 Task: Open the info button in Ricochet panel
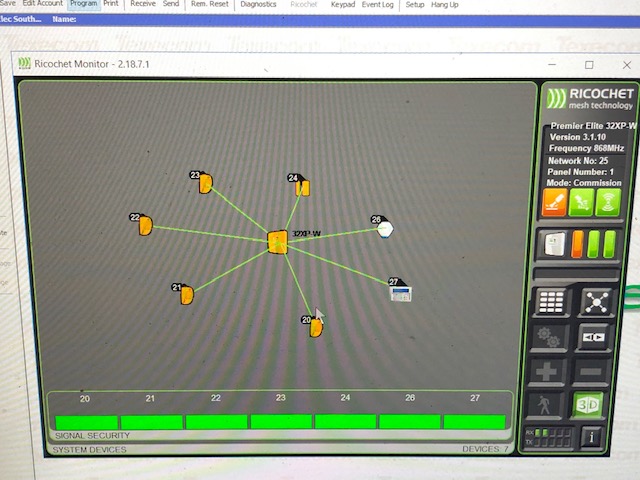click(x=591, y=438)
